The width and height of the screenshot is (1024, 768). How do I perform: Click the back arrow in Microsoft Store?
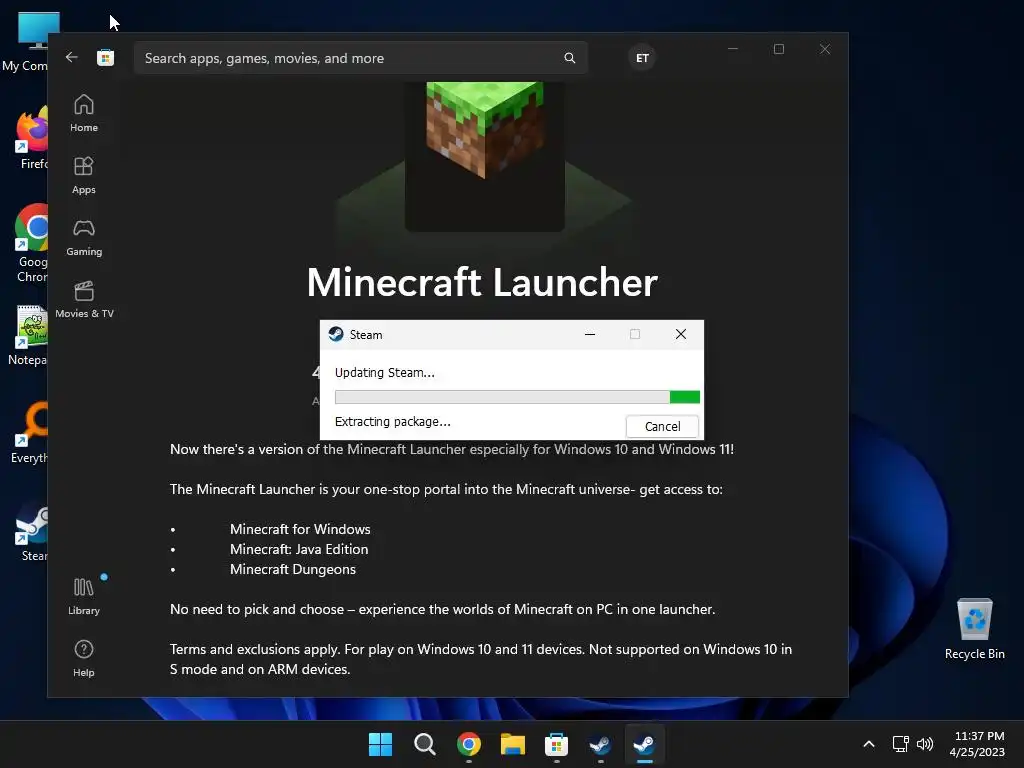tap(71, 57)
